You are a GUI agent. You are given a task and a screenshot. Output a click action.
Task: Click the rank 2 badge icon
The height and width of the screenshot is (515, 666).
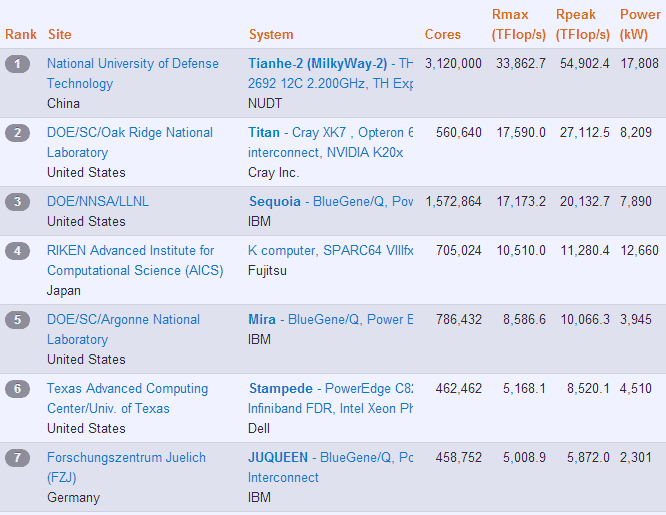(18, 133)
